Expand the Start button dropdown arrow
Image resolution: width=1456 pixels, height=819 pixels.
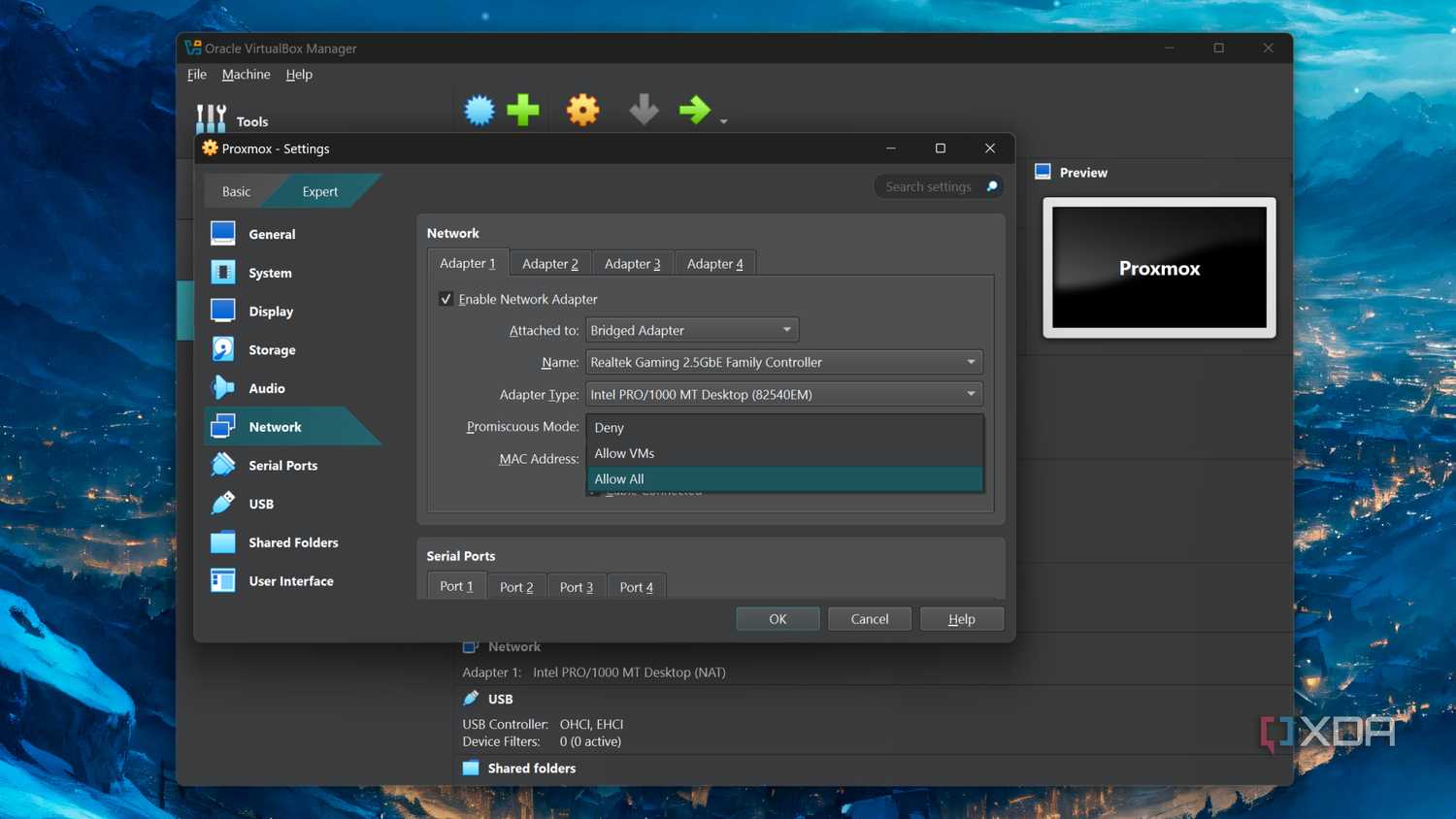click(724, 121)
